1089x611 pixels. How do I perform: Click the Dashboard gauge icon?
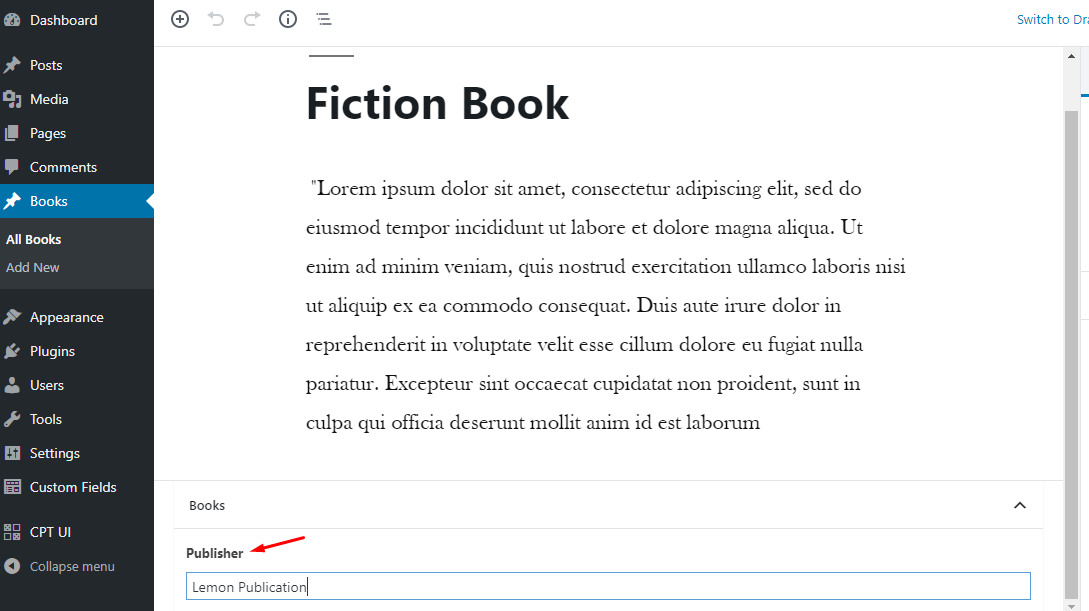(x=12, y=20)
